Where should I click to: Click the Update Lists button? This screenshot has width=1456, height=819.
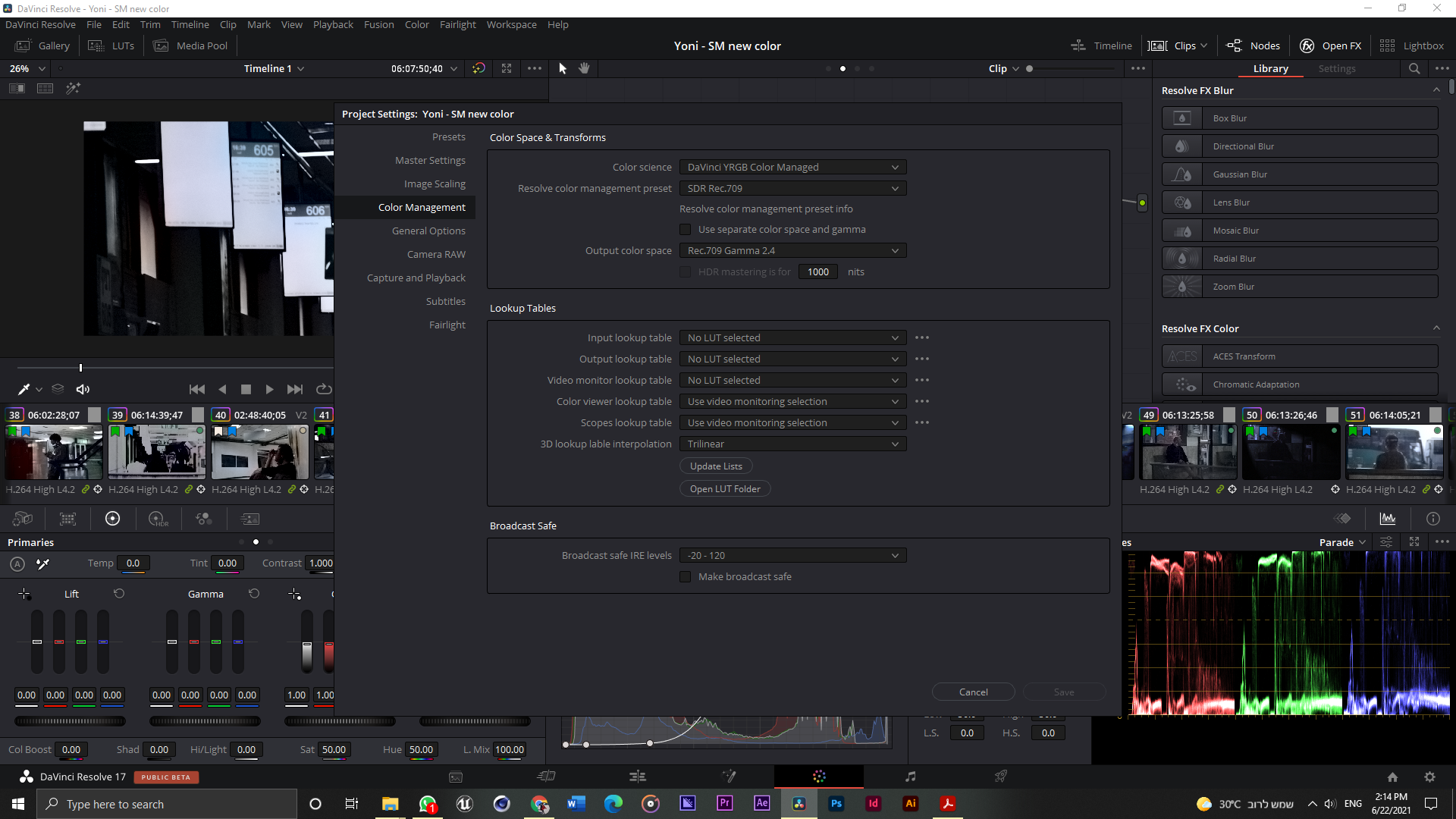716,466
